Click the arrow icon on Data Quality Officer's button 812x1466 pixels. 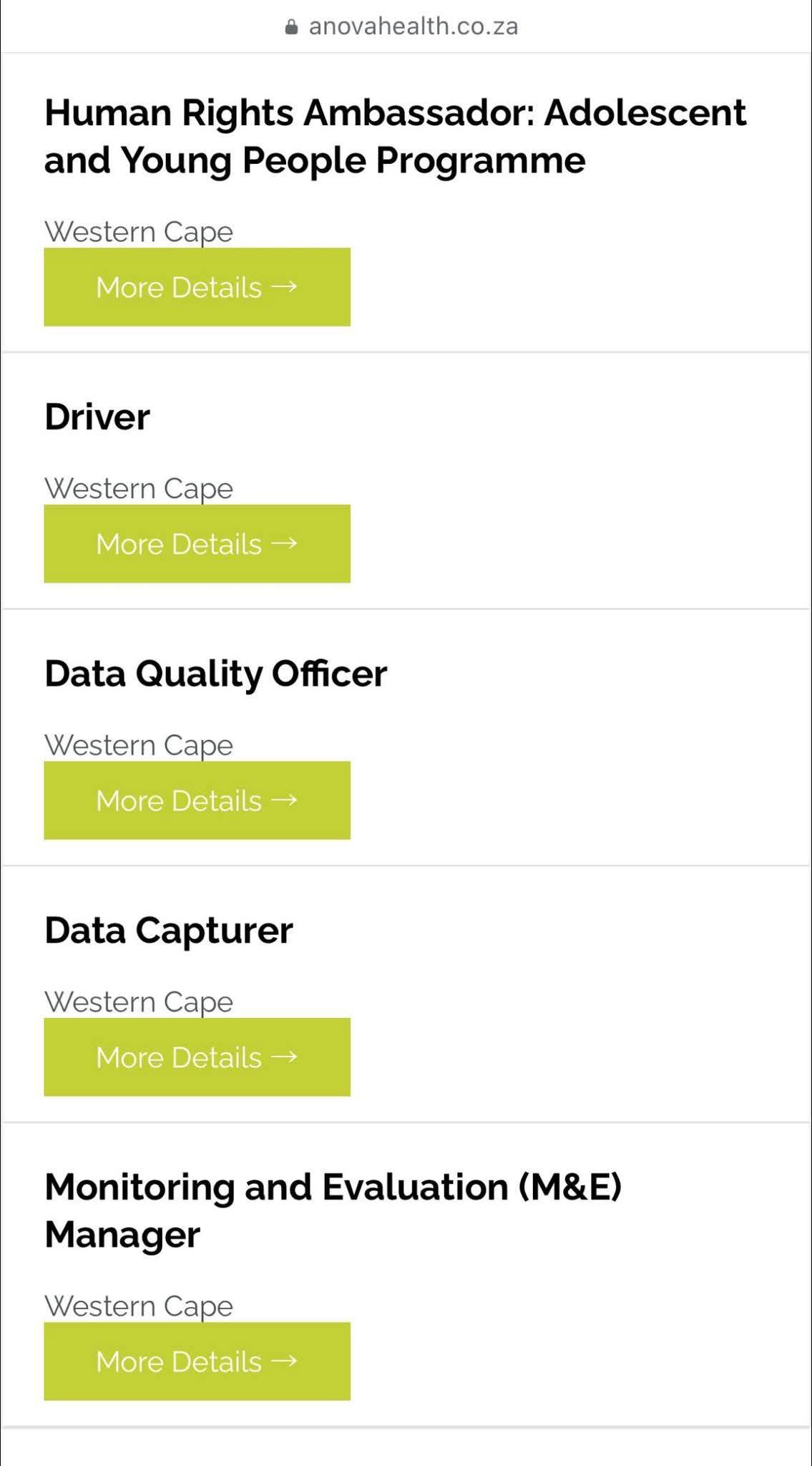click(284, 800)
